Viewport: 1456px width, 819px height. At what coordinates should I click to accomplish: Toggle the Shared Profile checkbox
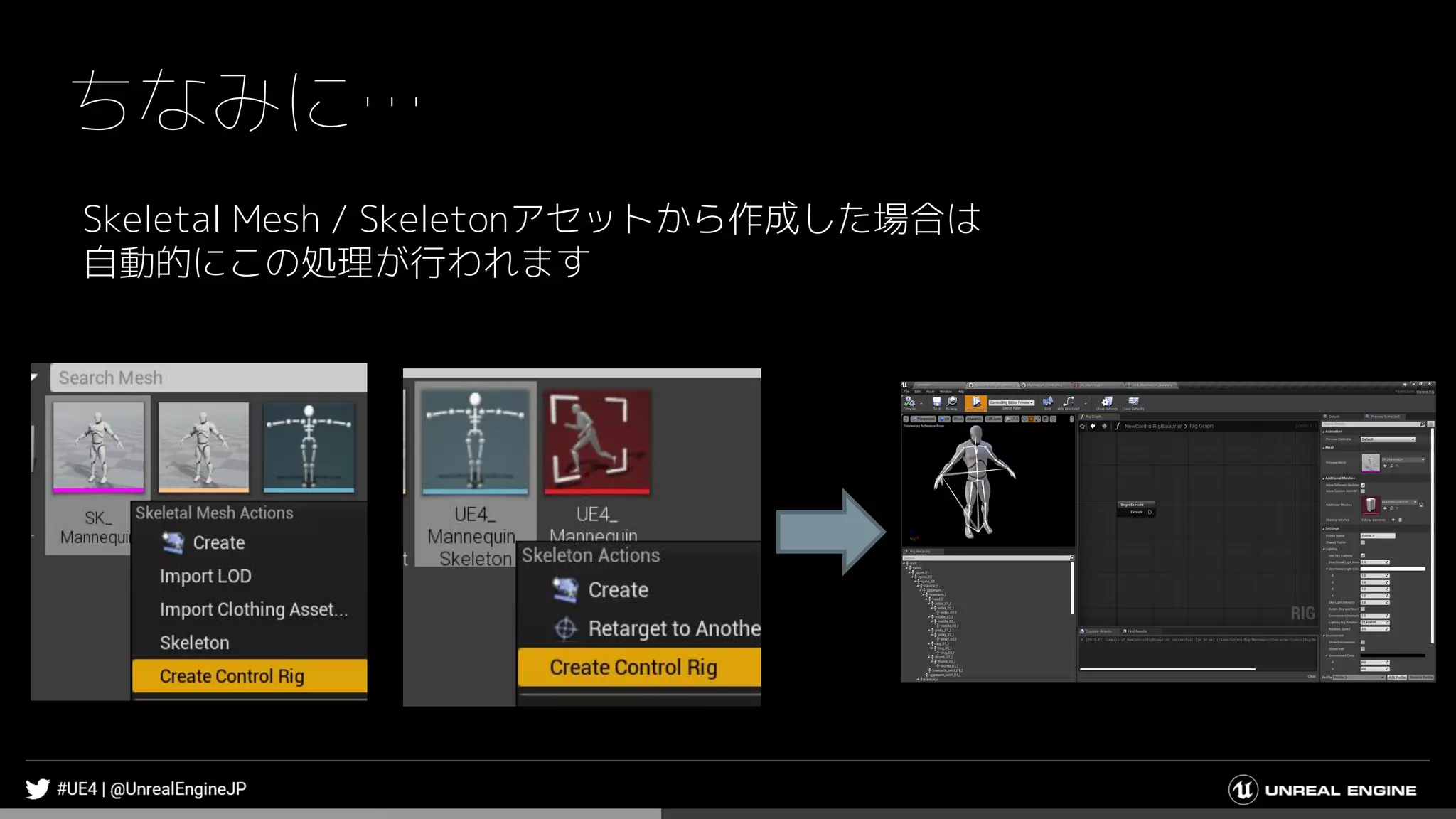point(1363,542)
